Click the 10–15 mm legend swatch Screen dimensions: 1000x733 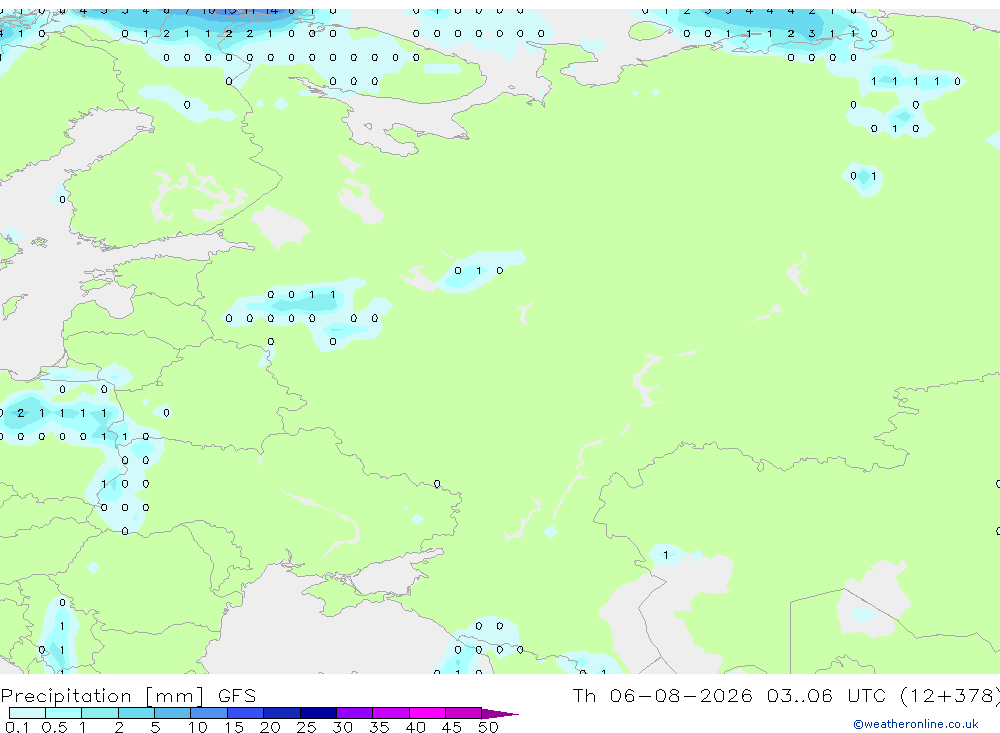point(209,713)
